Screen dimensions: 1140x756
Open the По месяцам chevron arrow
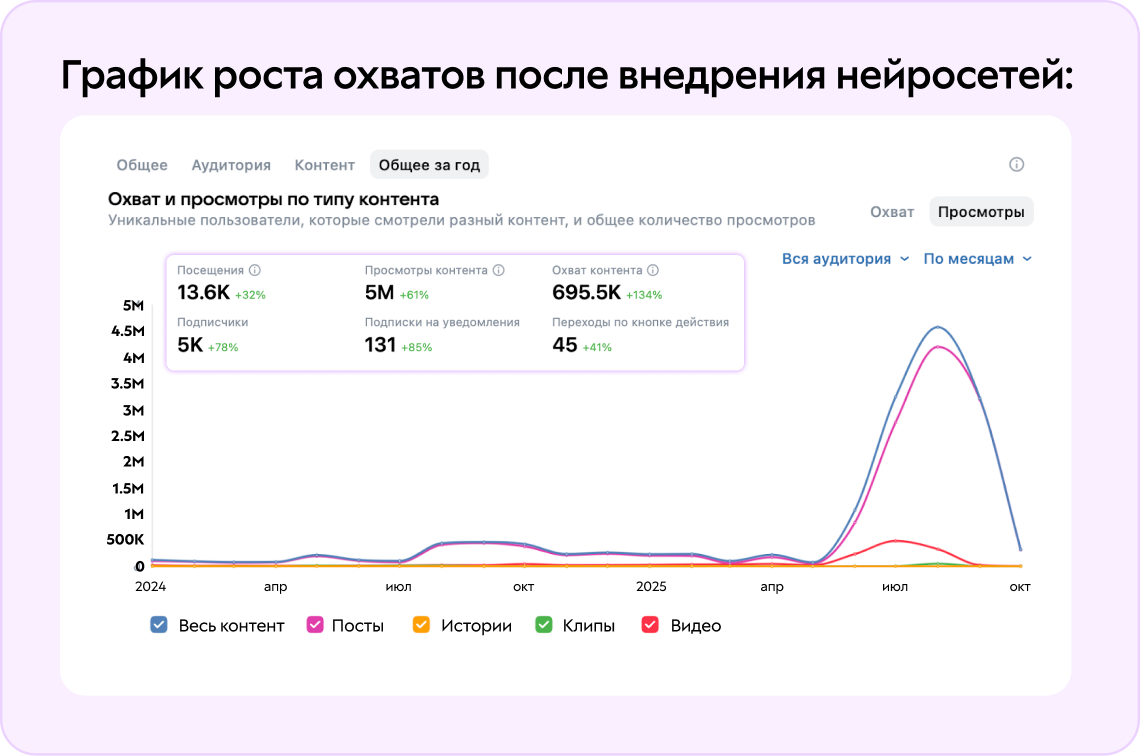(1028, 258)
